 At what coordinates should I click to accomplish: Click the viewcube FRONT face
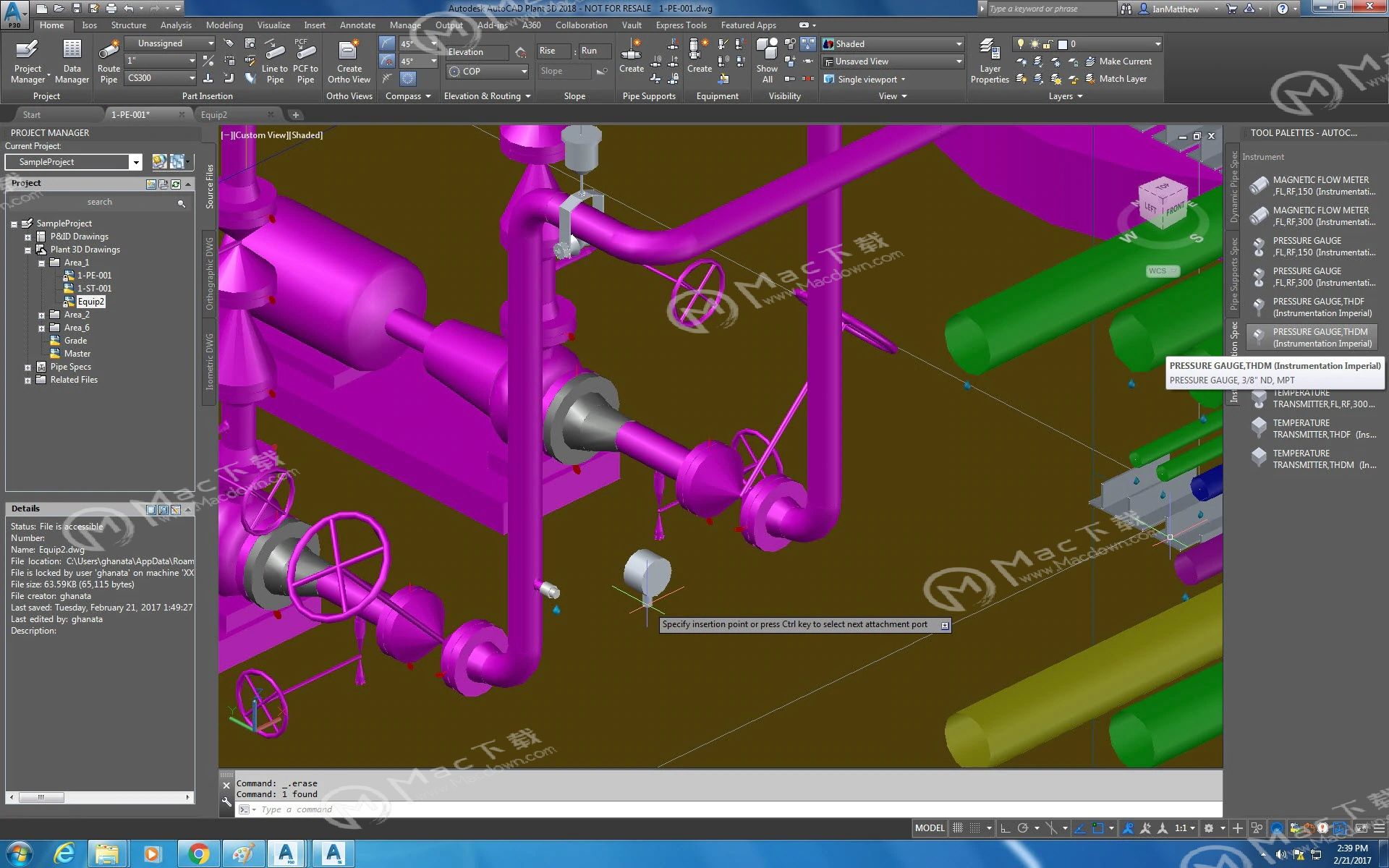pyautogui.click(x=1176, y=210)
